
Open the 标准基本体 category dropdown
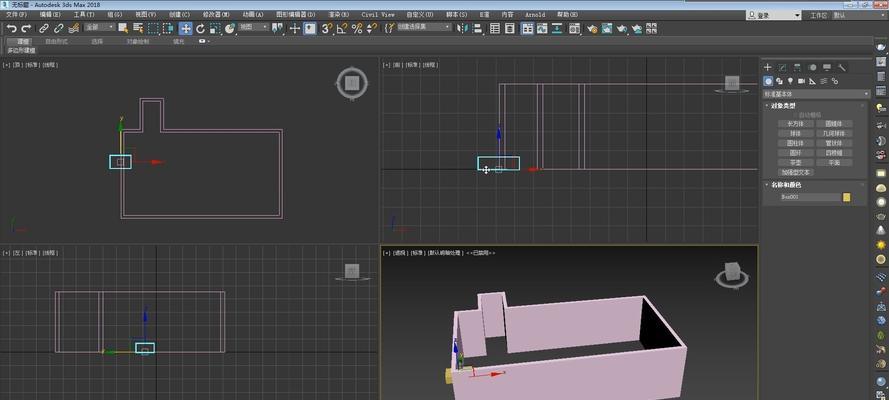click(816, 94)
